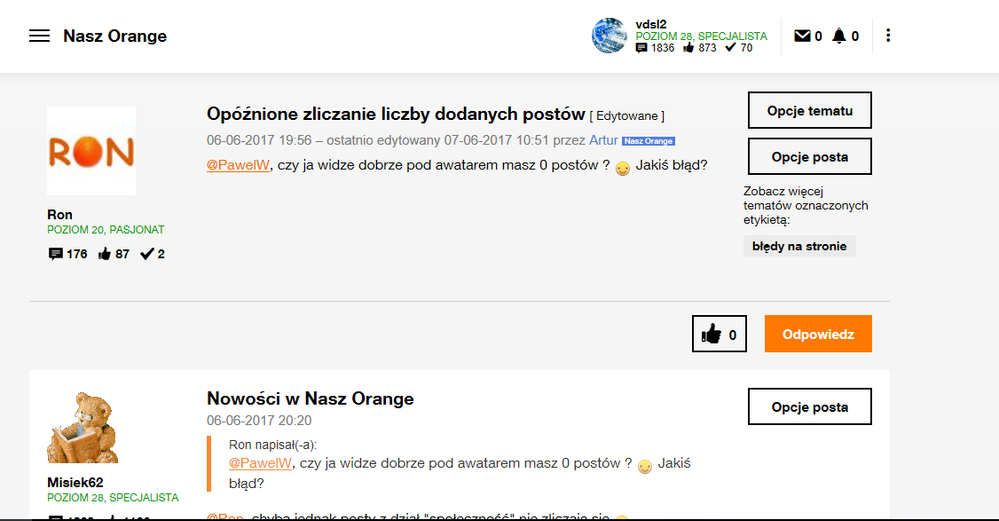The image size is (999, 521).
Task: Click the Ron napisał(-a): quote header
Action: (x=273, y=445)
